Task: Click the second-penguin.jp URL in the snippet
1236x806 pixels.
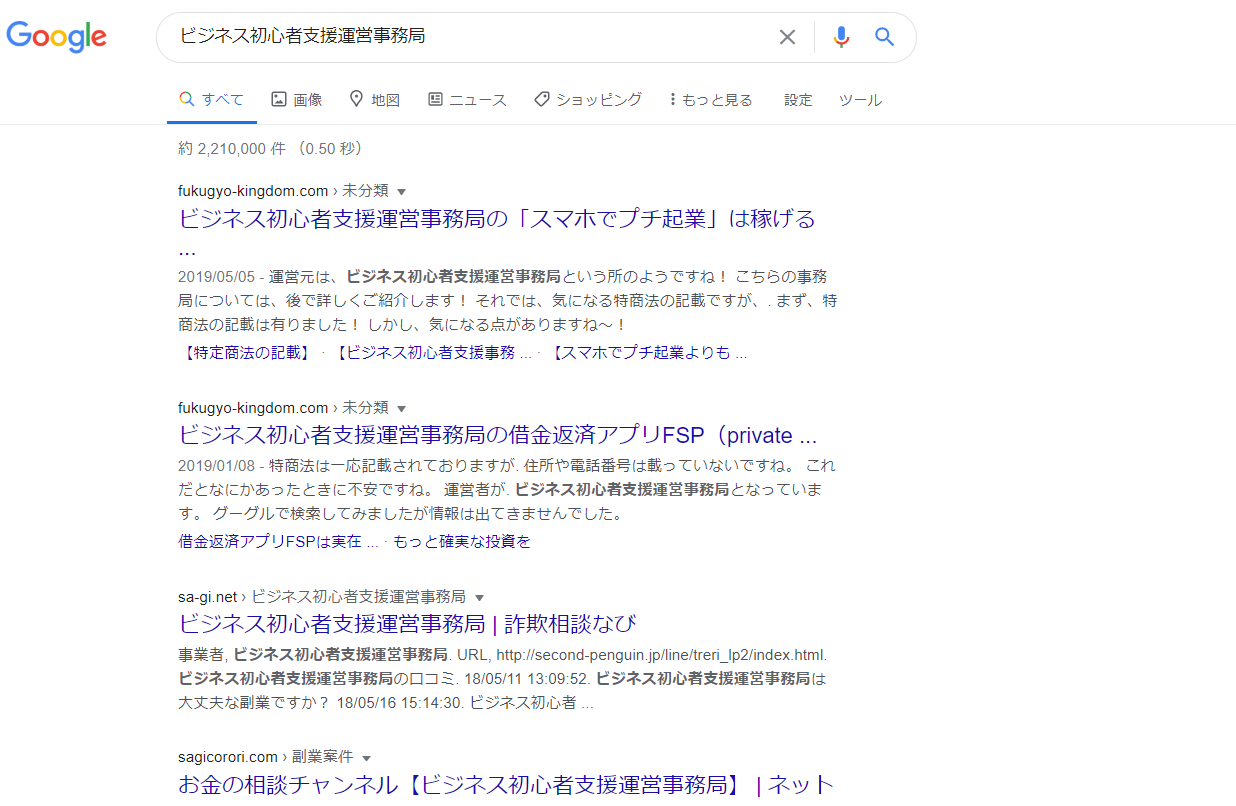Action: pos(661,655)
